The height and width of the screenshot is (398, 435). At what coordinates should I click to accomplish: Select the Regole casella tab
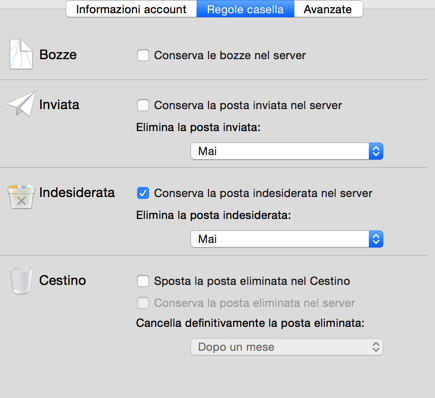pos(245,9)
